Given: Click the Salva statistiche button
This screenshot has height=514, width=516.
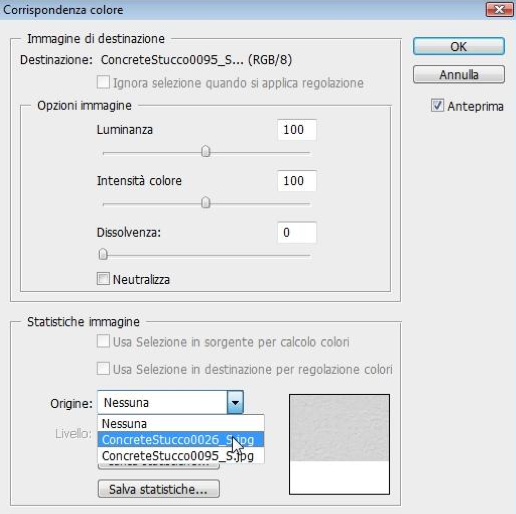Looking at the screenshot, I should click(159, 489).
